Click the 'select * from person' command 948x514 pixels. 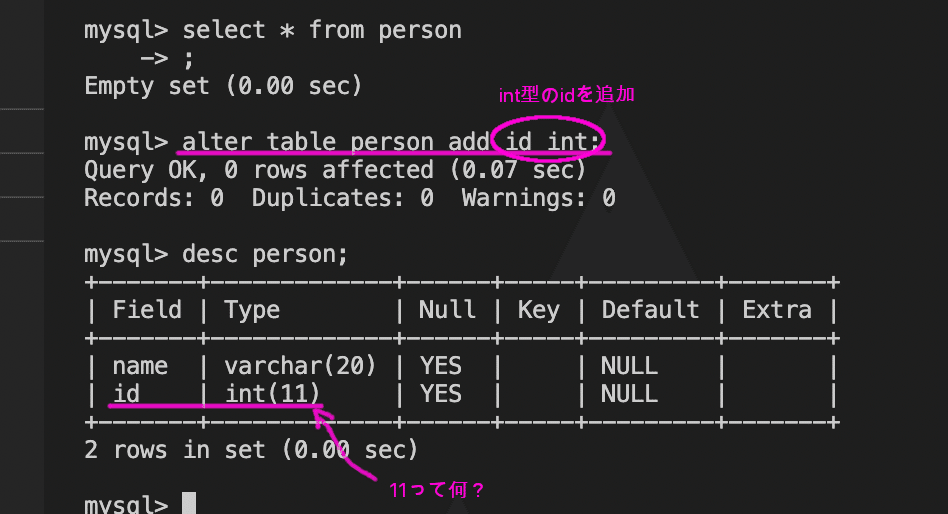click(x=322, y=30)
